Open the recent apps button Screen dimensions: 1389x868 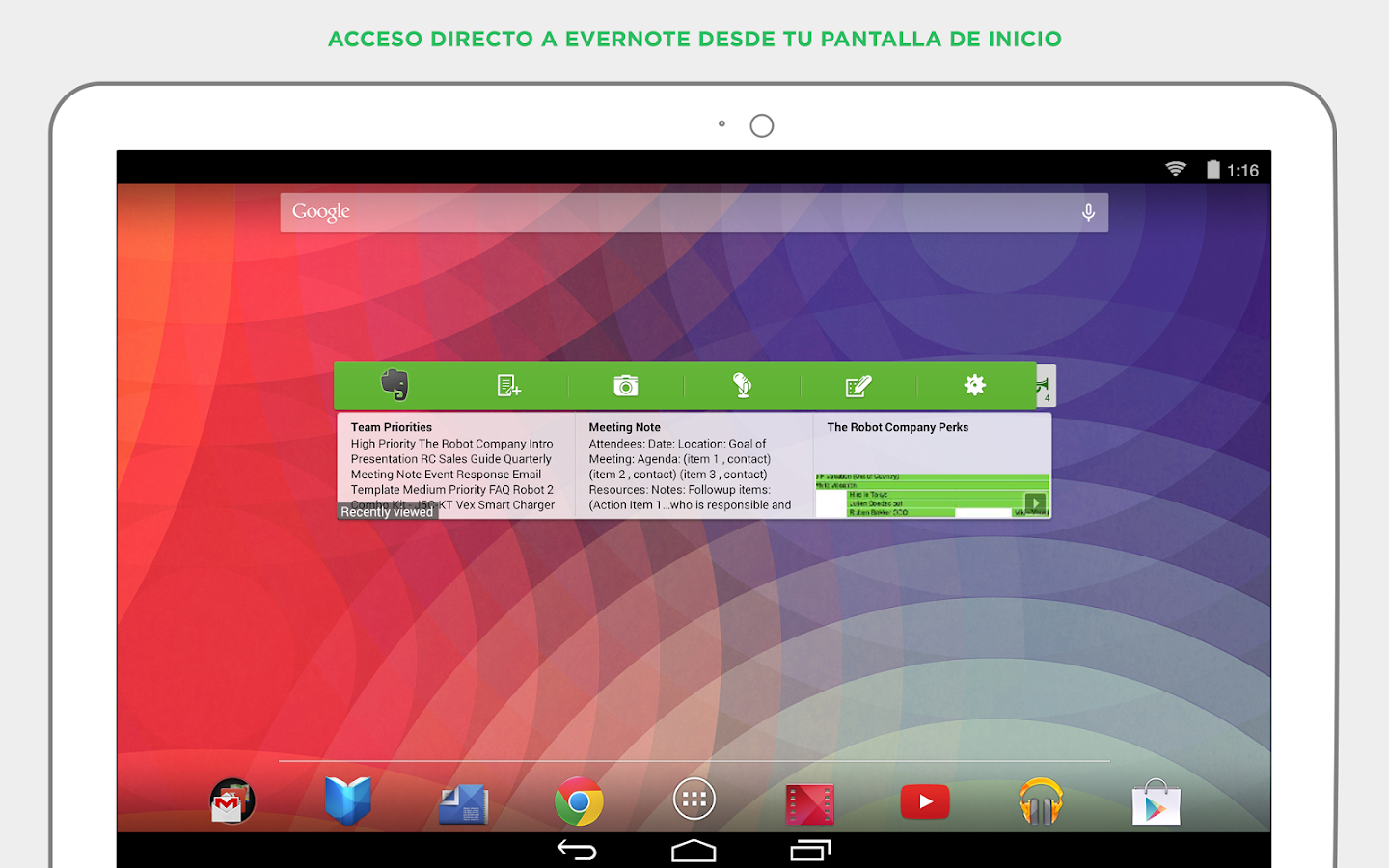810,850
